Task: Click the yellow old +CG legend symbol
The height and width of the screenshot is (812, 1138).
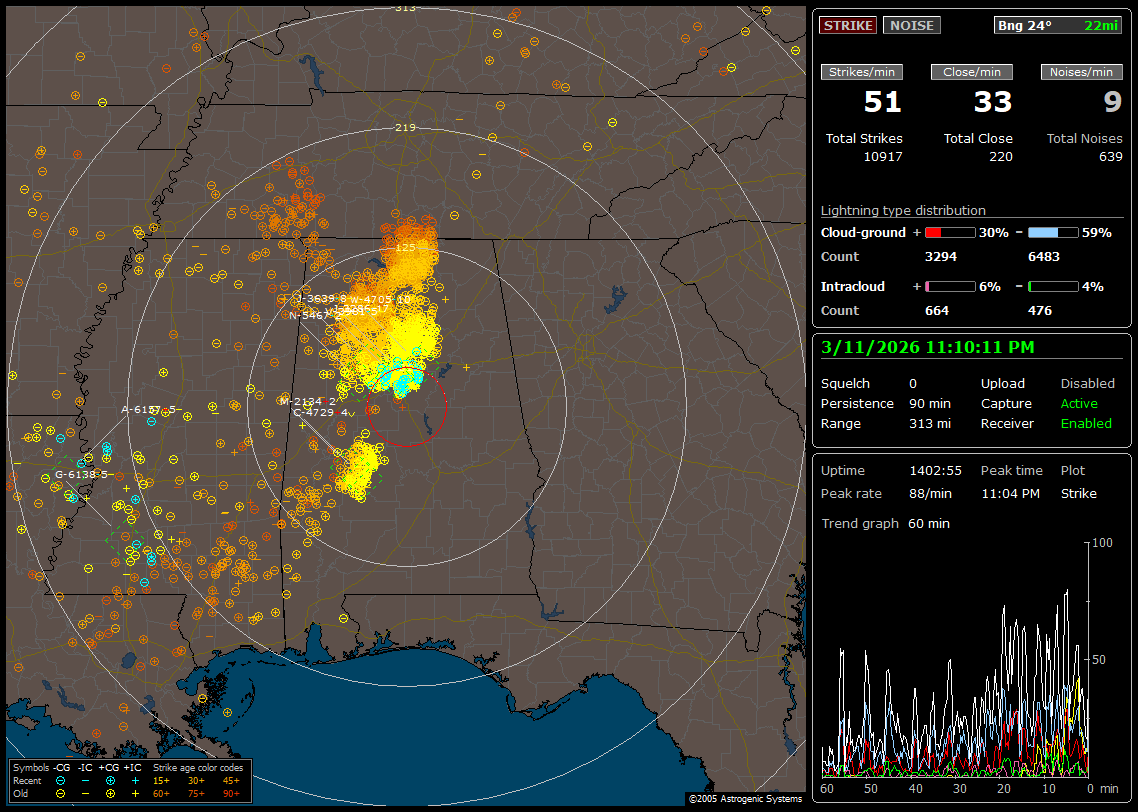Action: click(x=109, y=793)
